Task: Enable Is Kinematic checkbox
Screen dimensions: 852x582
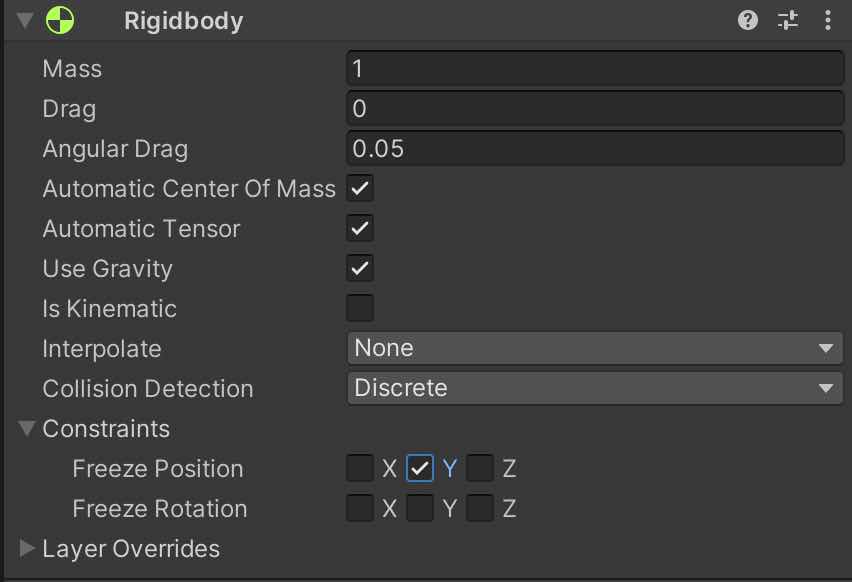Action: (360, 308)
